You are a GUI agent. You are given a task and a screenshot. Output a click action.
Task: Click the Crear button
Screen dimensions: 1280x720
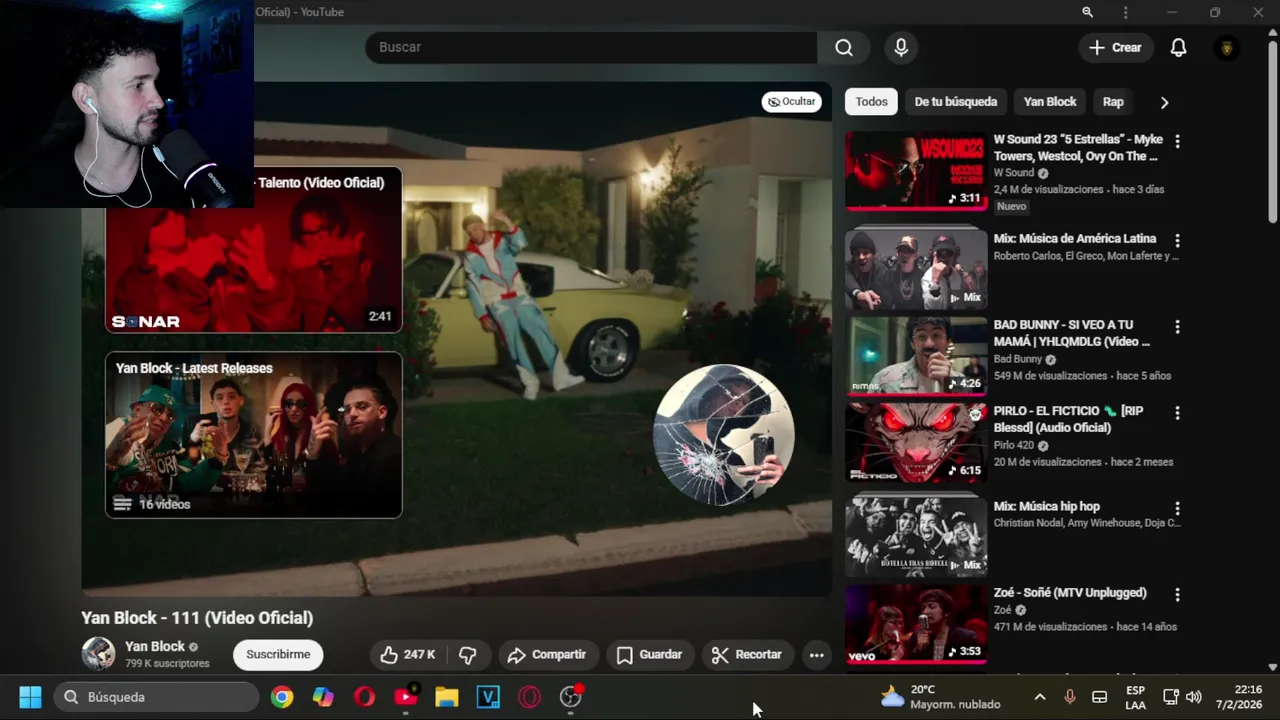[x=1115, y=48]
